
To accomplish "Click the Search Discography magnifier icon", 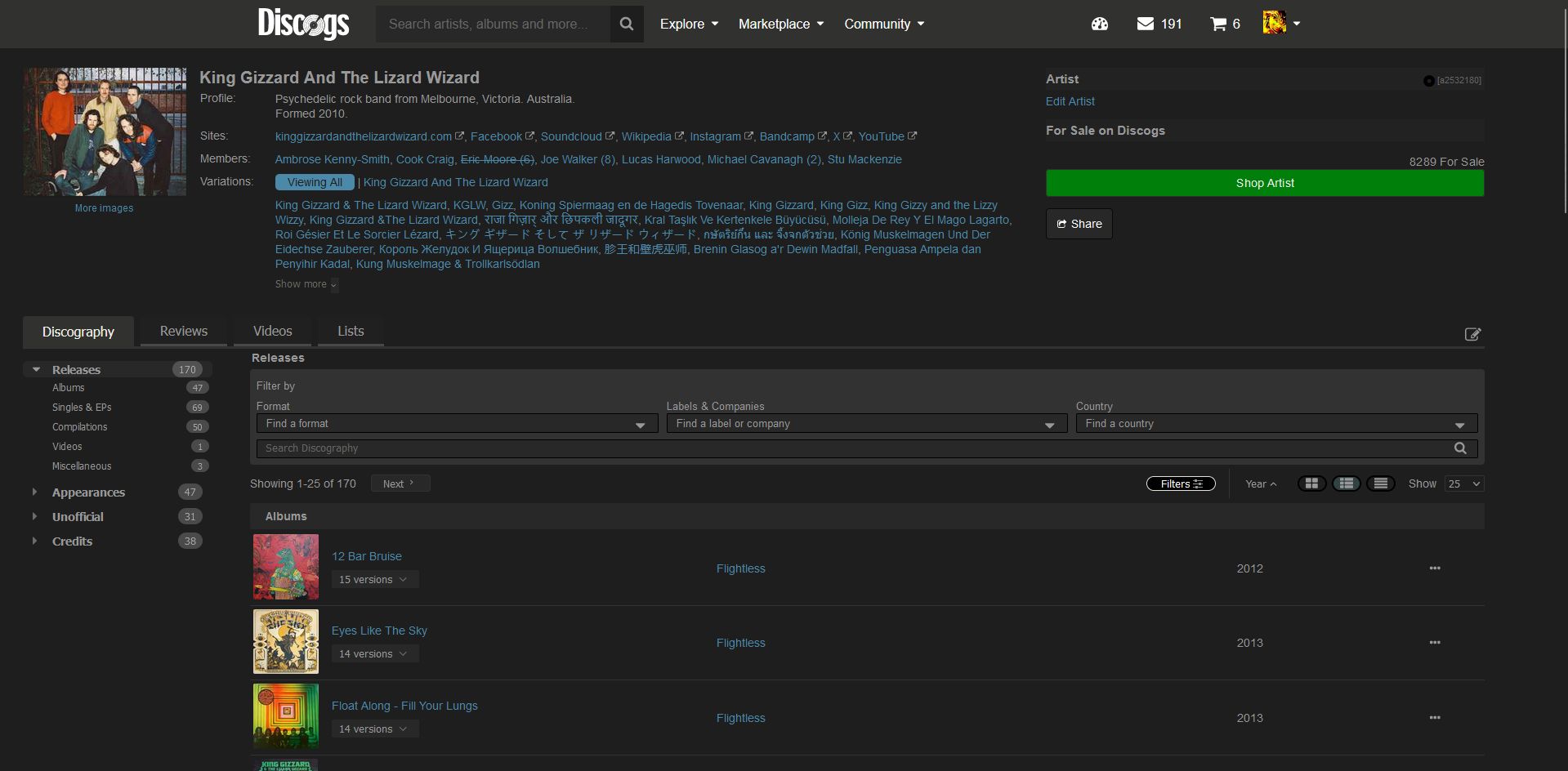I will coord(1460,448).
